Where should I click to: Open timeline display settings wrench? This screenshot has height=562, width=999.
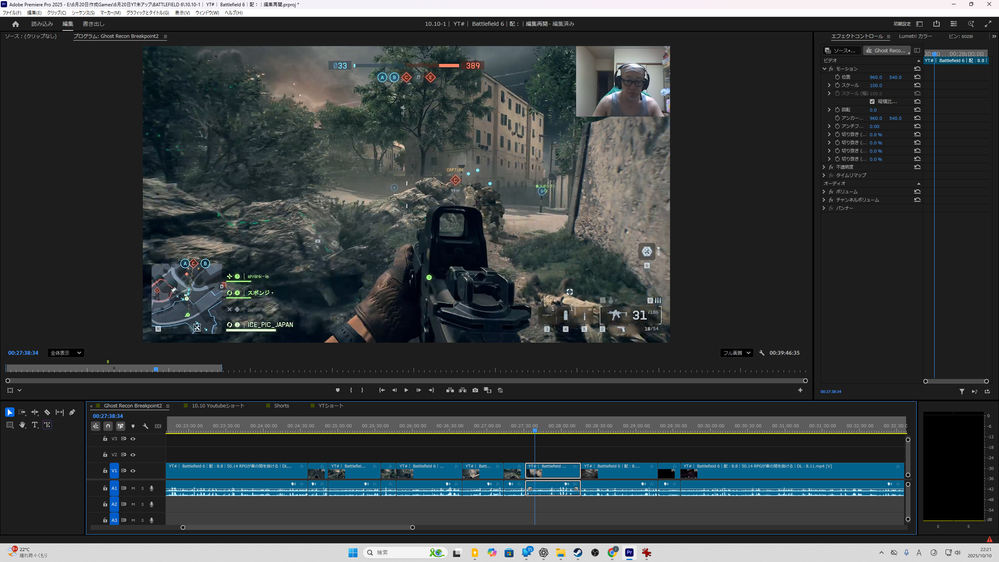pos(145,426)
